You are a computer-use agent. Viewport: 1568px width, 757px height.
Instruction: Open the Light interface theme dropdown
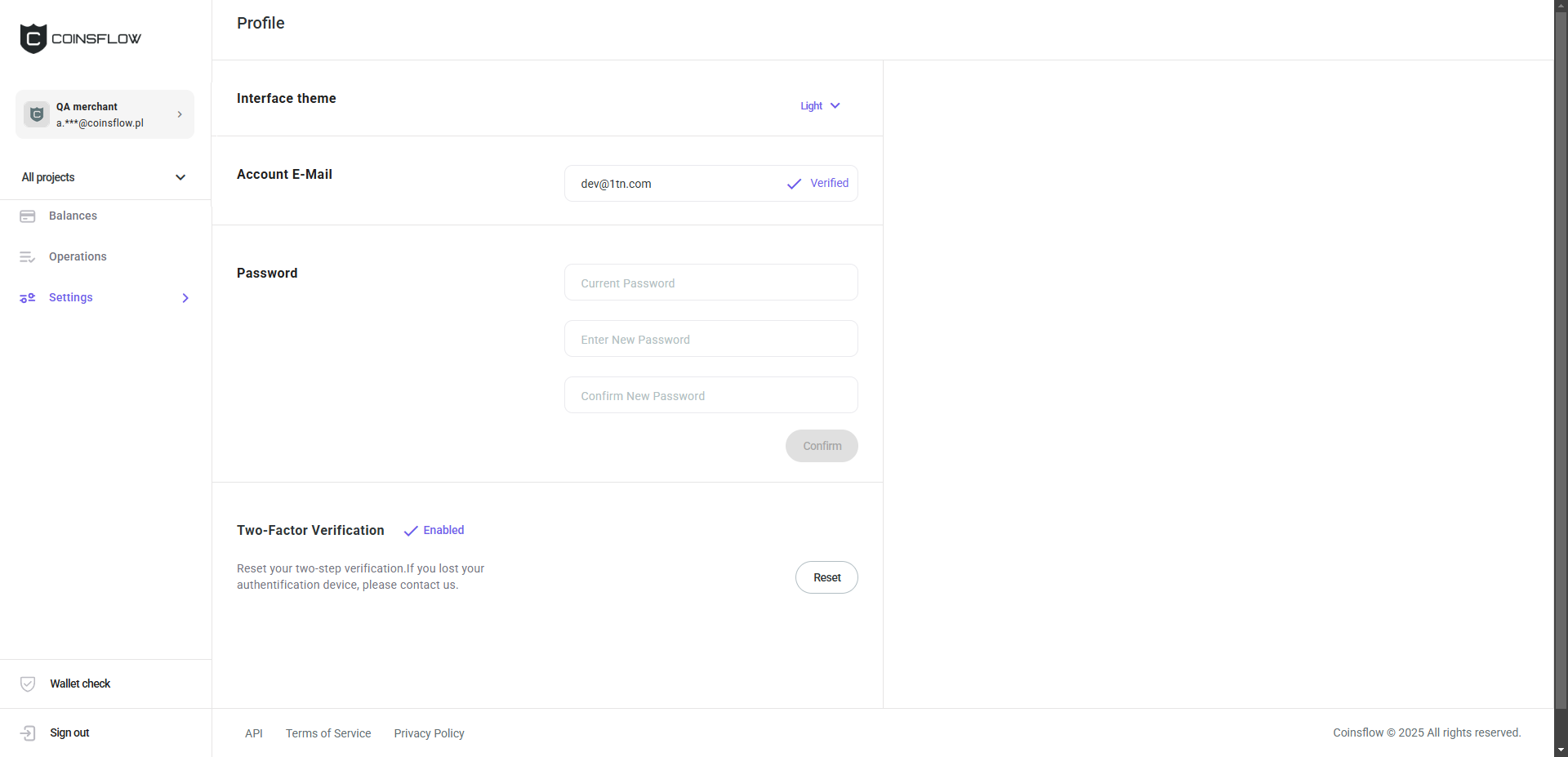[x=820, y=106]
